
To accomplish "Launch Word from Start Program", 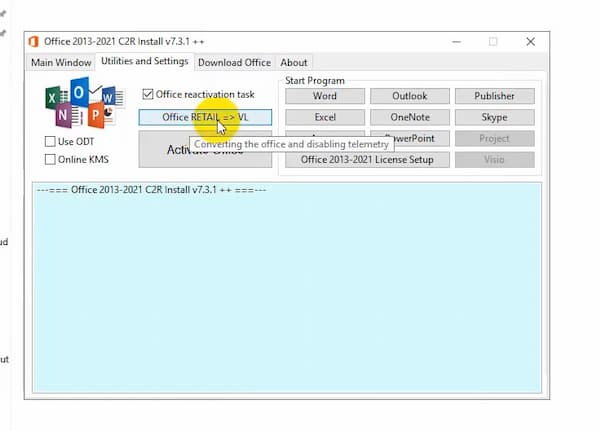I will [325, 96].
